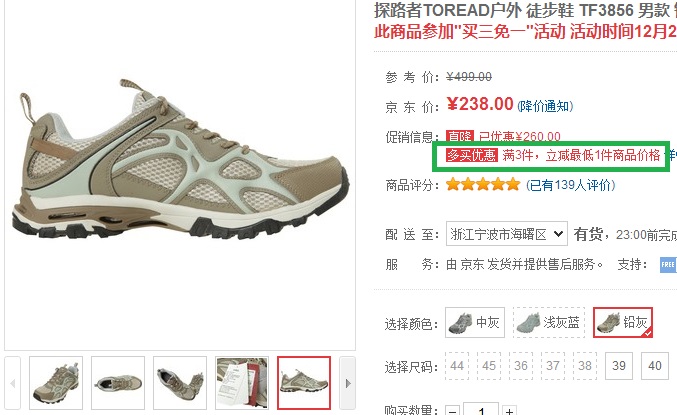The height and width of the screenshot is (415, 677).
Task: Choose shoe size 39
Action: coord(619,366)
